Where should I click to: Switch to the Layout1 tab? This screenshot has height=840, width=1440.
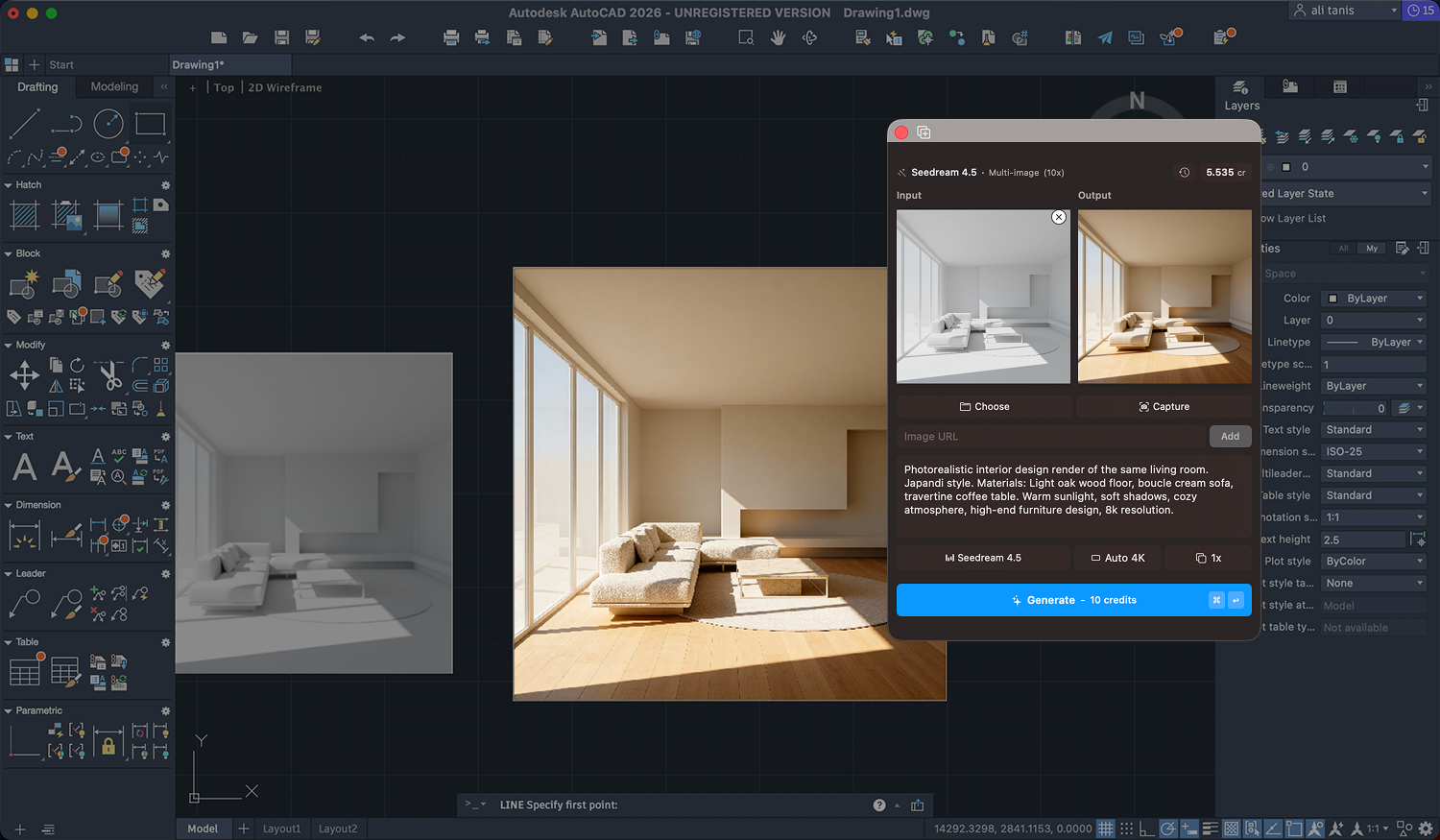click(281, 828)
